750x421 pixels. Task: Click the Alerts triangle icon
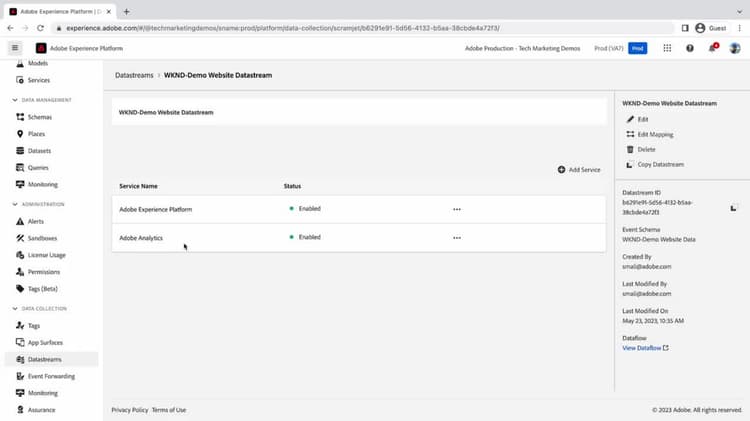(x=20, y=222)
